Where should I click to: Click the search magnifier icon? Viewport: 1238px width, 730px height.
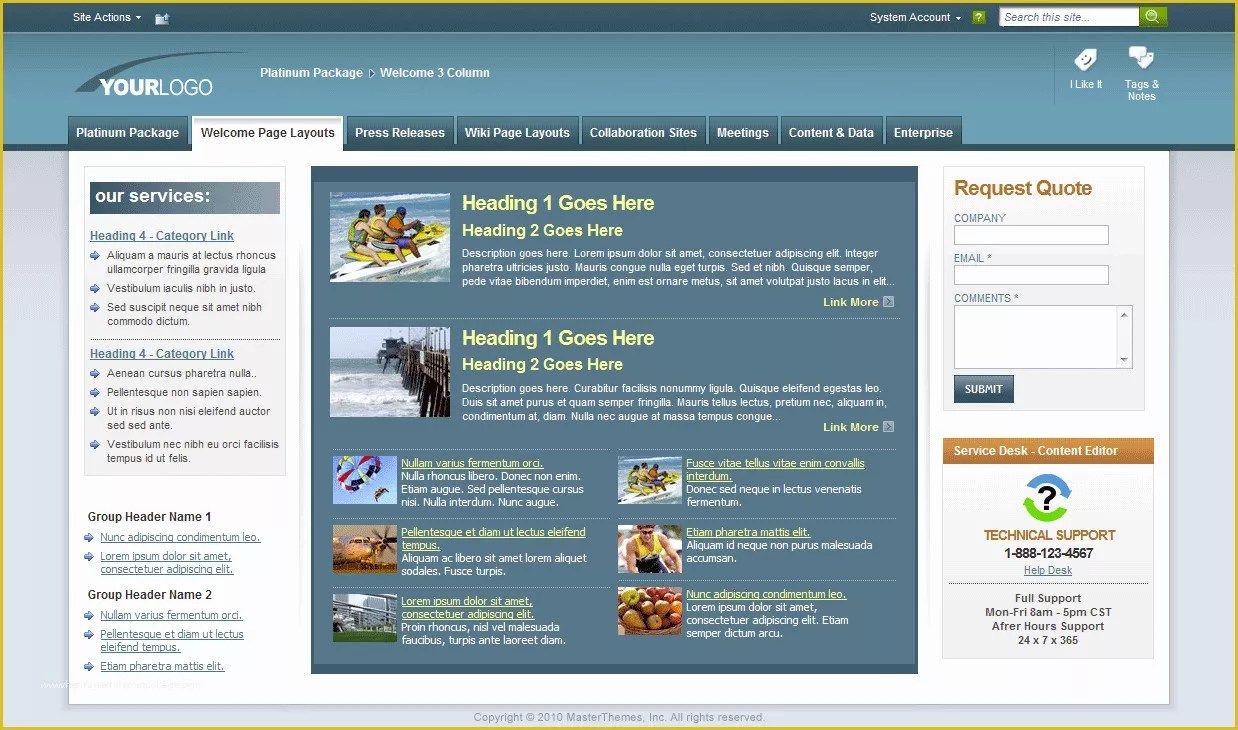pyautogui.click(x=1155, y=16)
